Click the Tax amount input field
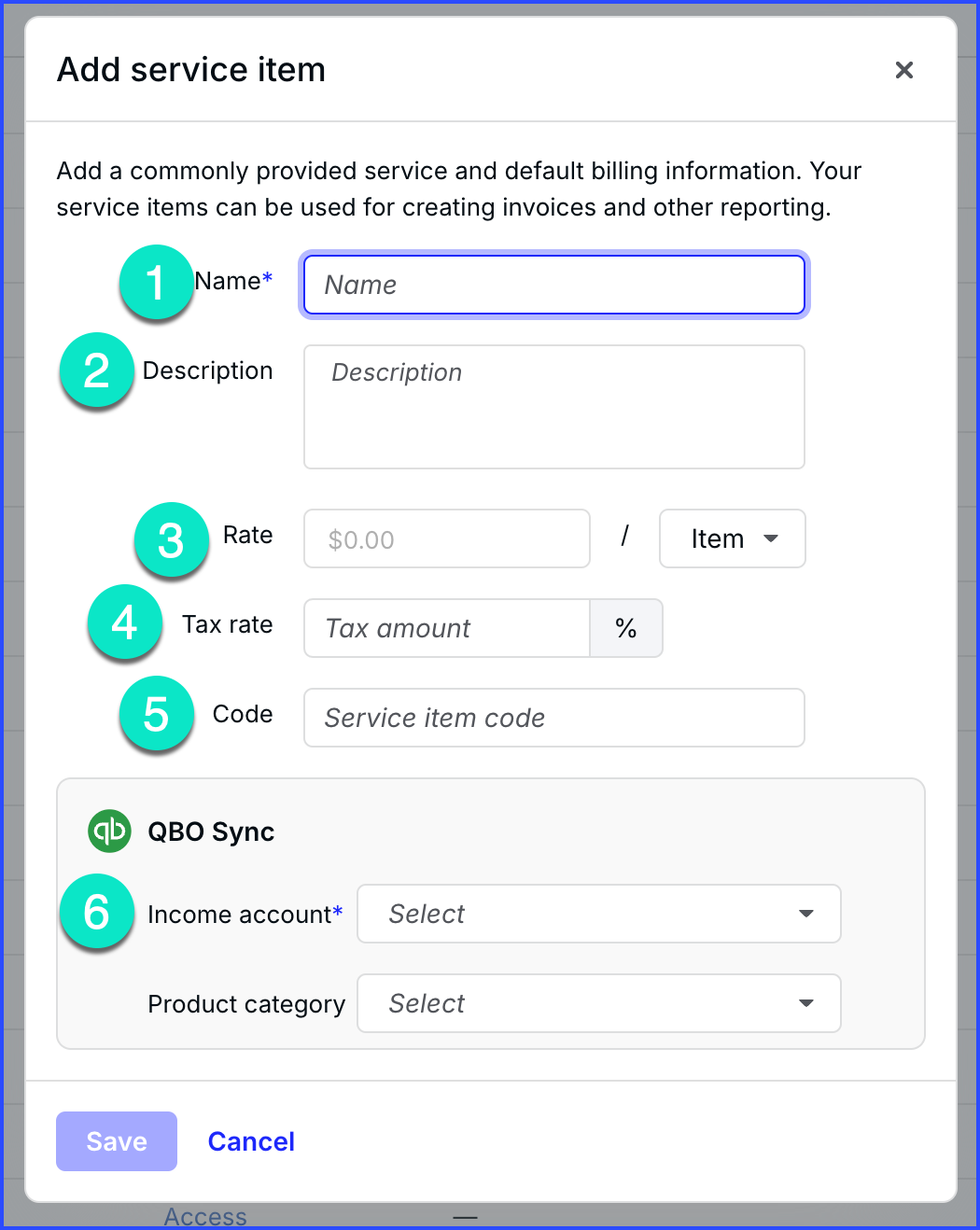Image resolution: width=980 pixels, height=1230 pixels. tap(446, 628)
